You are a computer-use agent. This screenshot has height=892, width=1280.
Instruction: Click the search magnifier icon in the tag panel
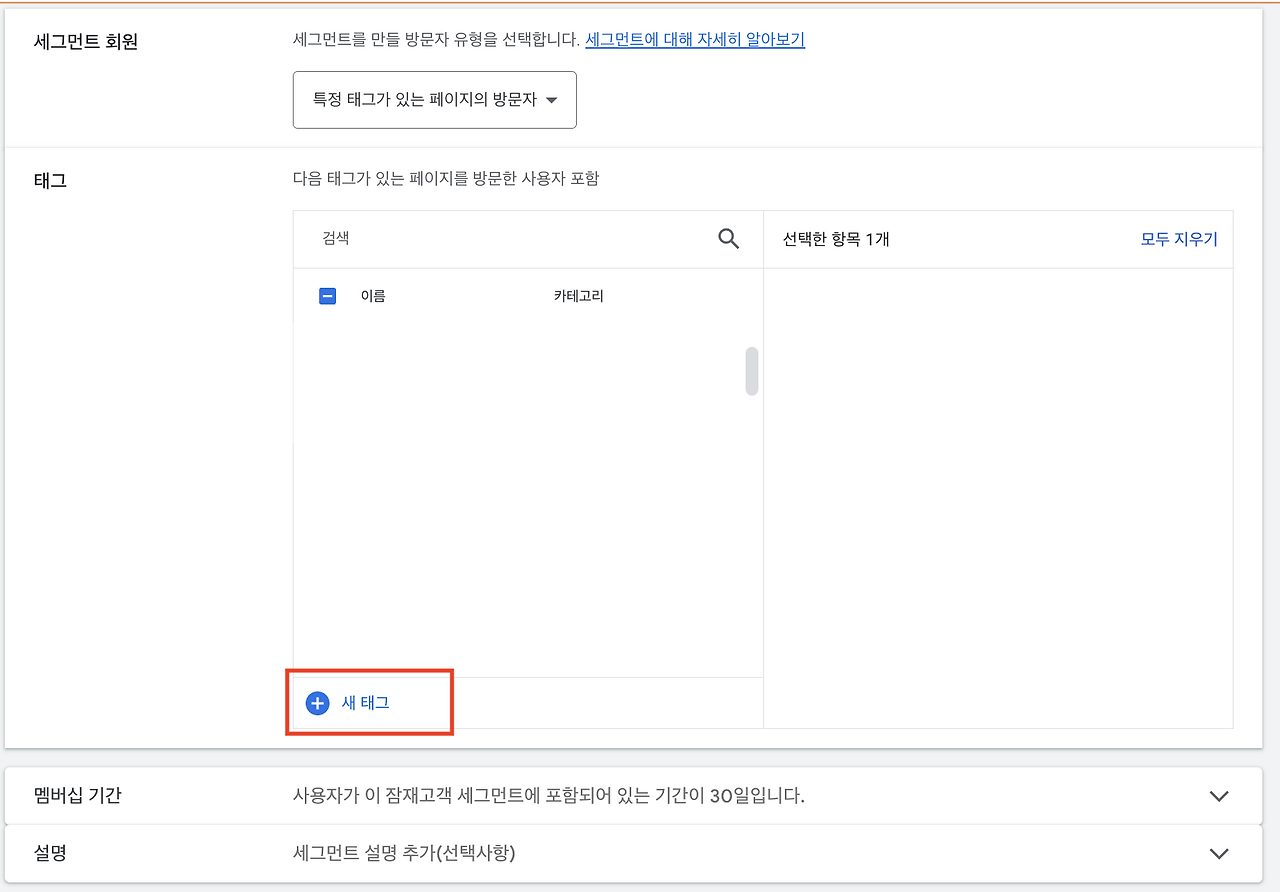click(x=728, y=238)
